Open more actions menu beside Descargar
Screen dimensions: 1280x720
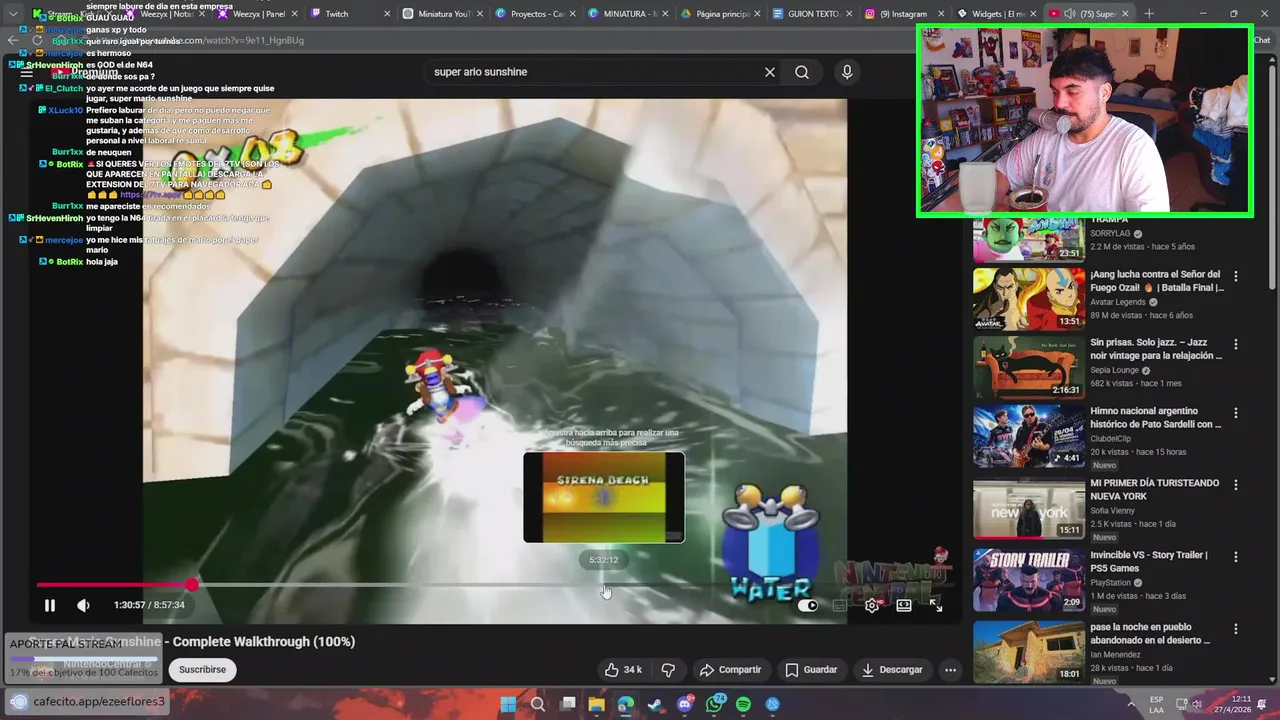951,670
